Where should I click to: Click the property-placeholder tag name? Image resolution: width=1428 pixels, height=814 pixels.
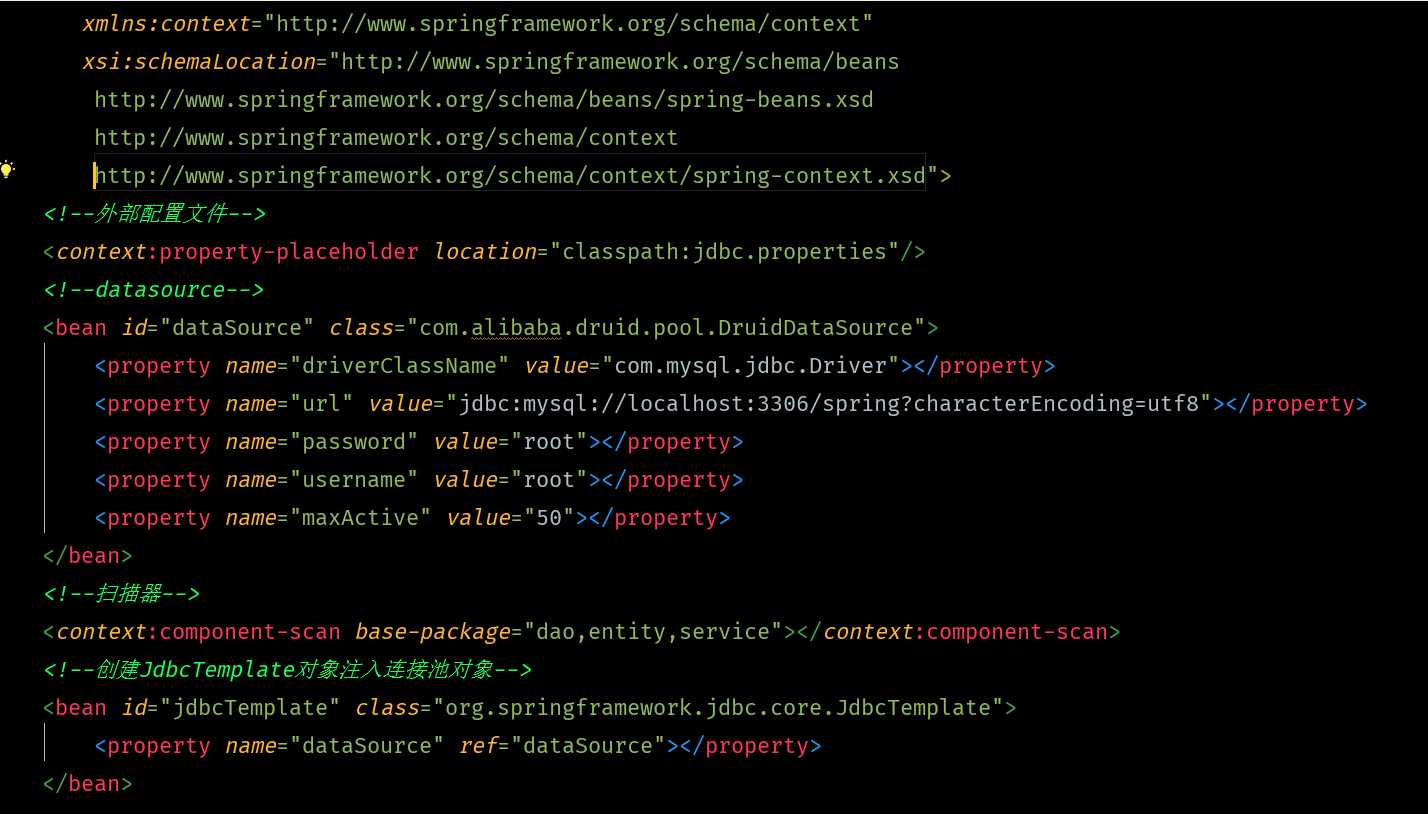click(x=289, y=251)
